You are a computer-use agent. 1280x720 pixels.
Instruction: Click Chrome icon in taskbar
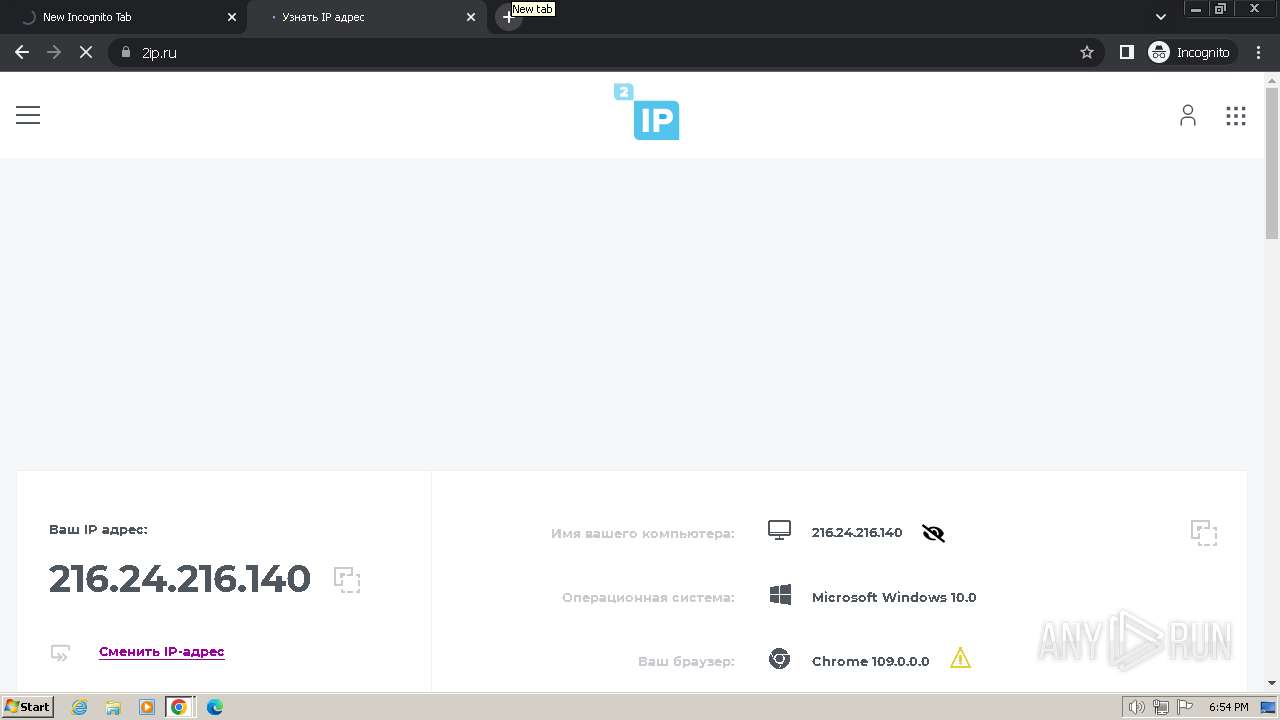tap(179, 707)
